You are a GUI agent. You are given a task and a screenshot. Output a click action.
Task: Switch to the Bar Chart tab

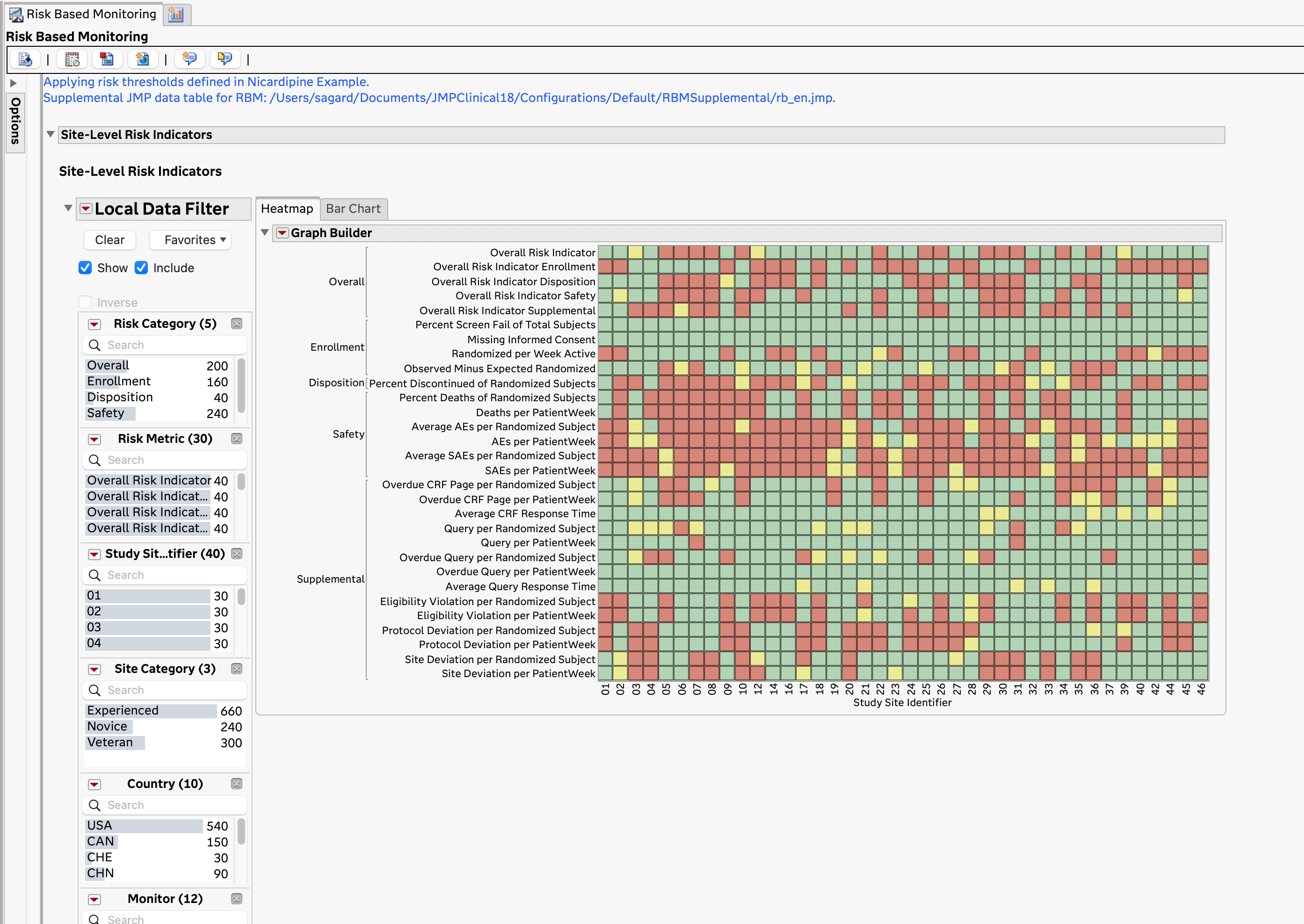[353, 209]
